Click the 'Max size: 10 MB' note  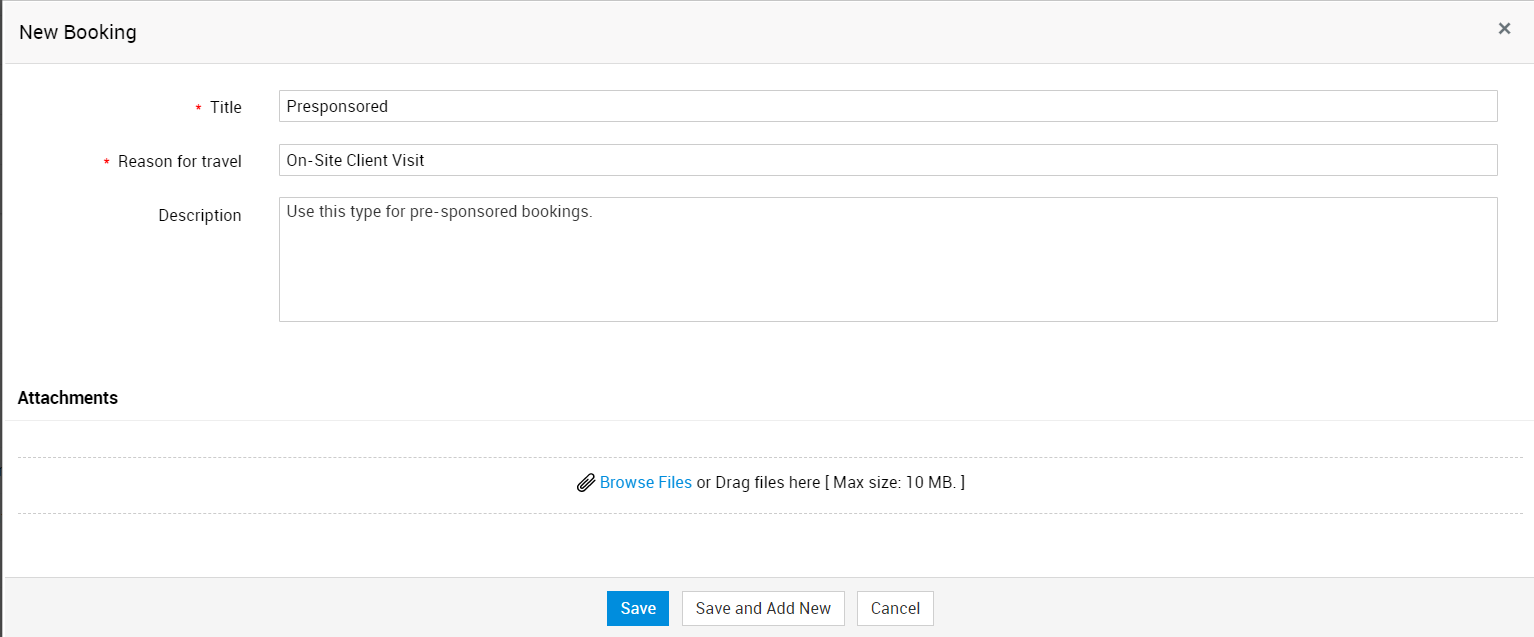coord(896,482)
